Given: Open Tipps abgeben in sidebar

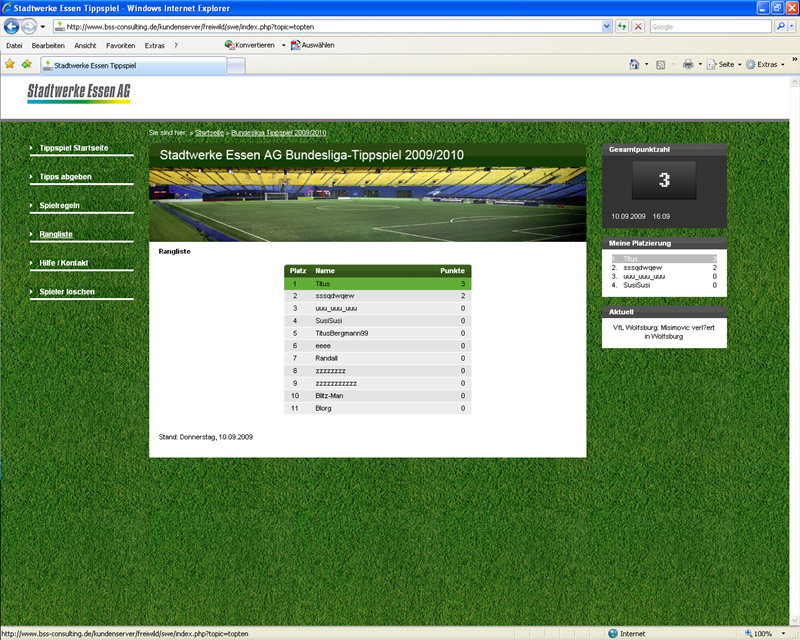Looking at the screenshot, I should [x=65, y=177].
